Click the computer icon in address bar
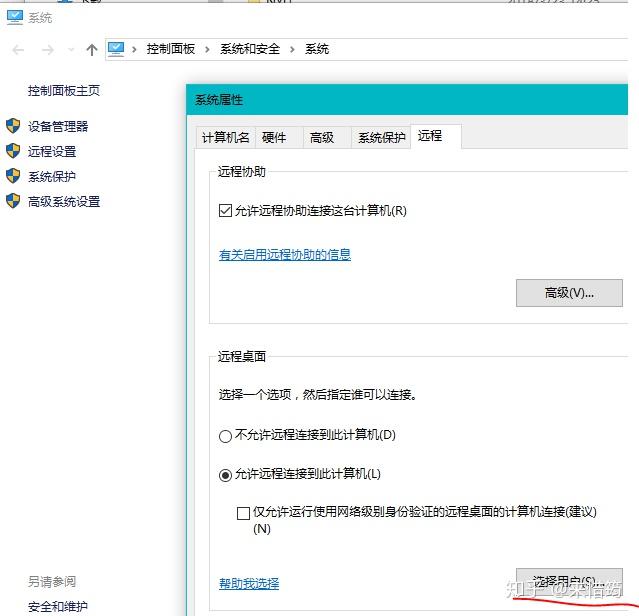The width and height of the screenshot is (639, 616). pyautogui.click(x=117, y=49)
